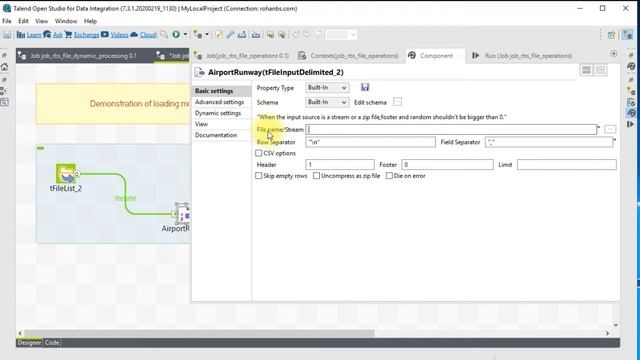This screenshot has width=640, height=360.
Task: Click the Ask link
Action: (58, 35)
